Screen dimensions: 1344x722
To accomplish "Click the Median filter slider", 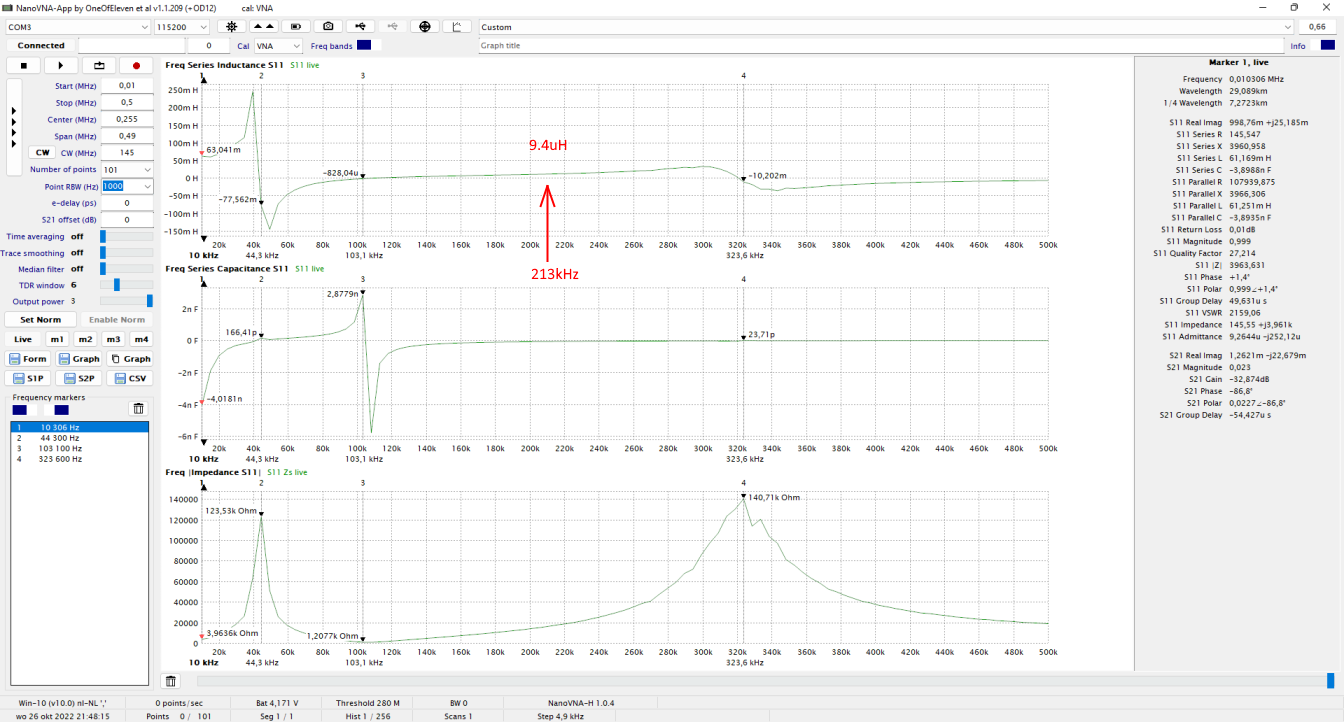I will (126, 269).
